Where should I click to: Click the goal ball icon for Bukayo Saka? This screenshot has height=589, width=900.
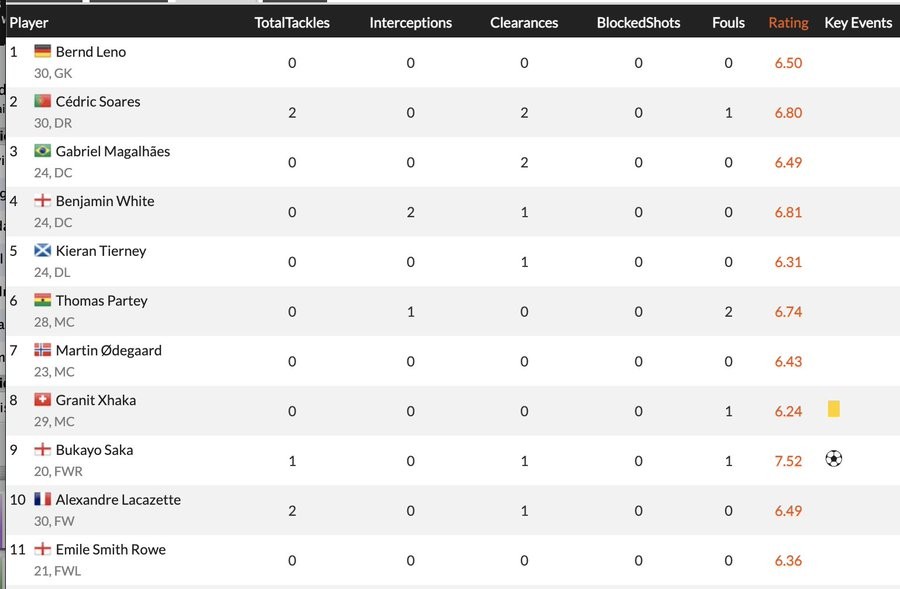tap(834, 459)
